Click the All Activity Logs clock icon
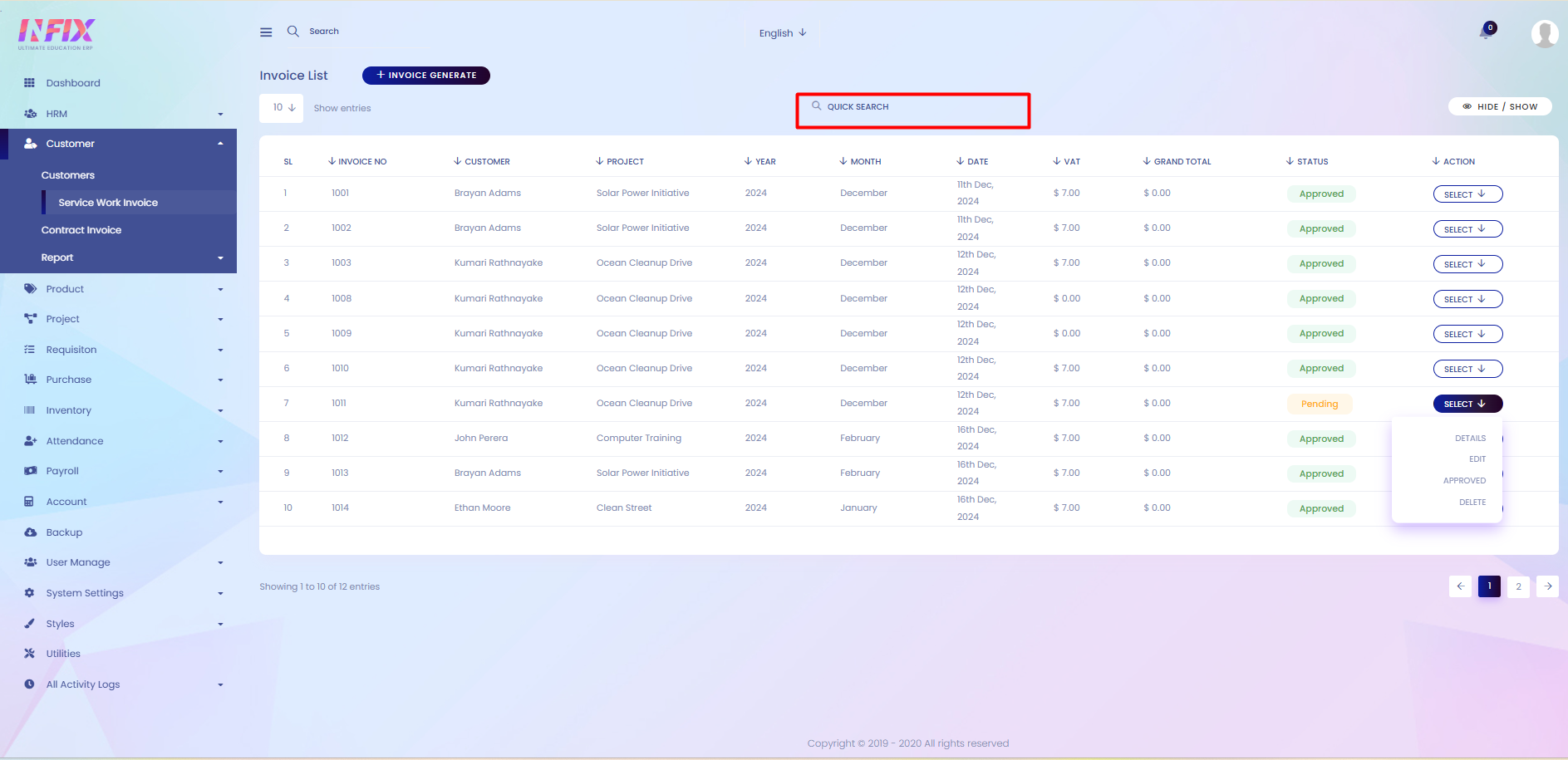This screenshot has height=760, width=1568. coord(29,684)
